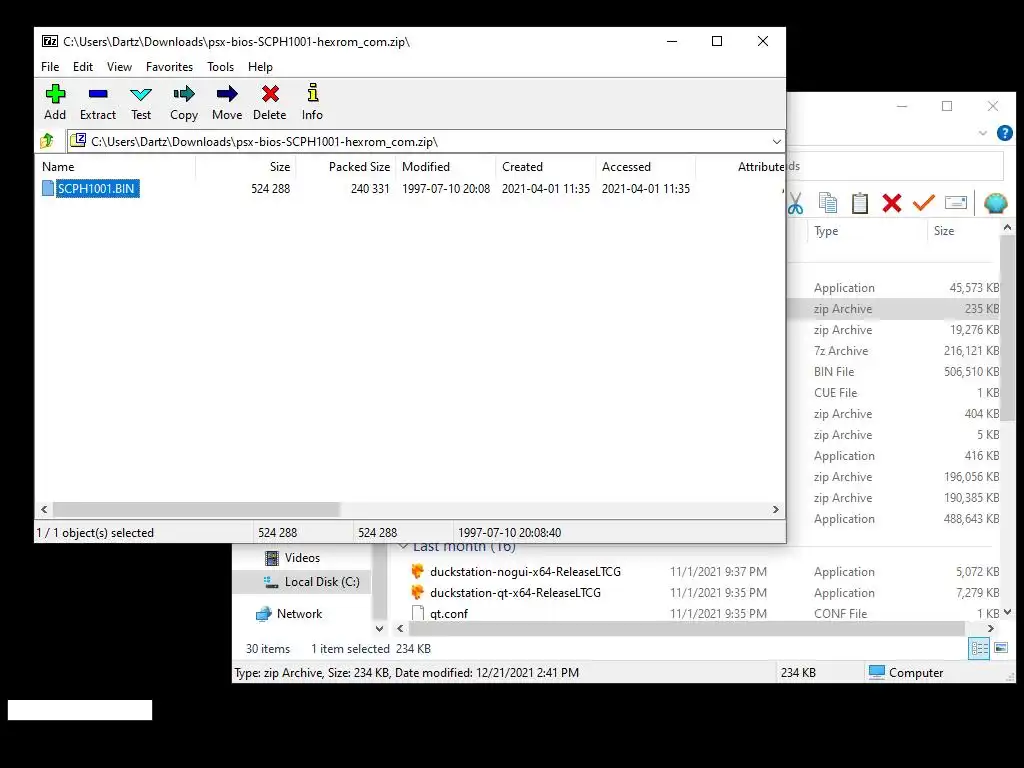
Task: Click the SCPH1001.BIN file icon
Action: [x=48, y=189]
